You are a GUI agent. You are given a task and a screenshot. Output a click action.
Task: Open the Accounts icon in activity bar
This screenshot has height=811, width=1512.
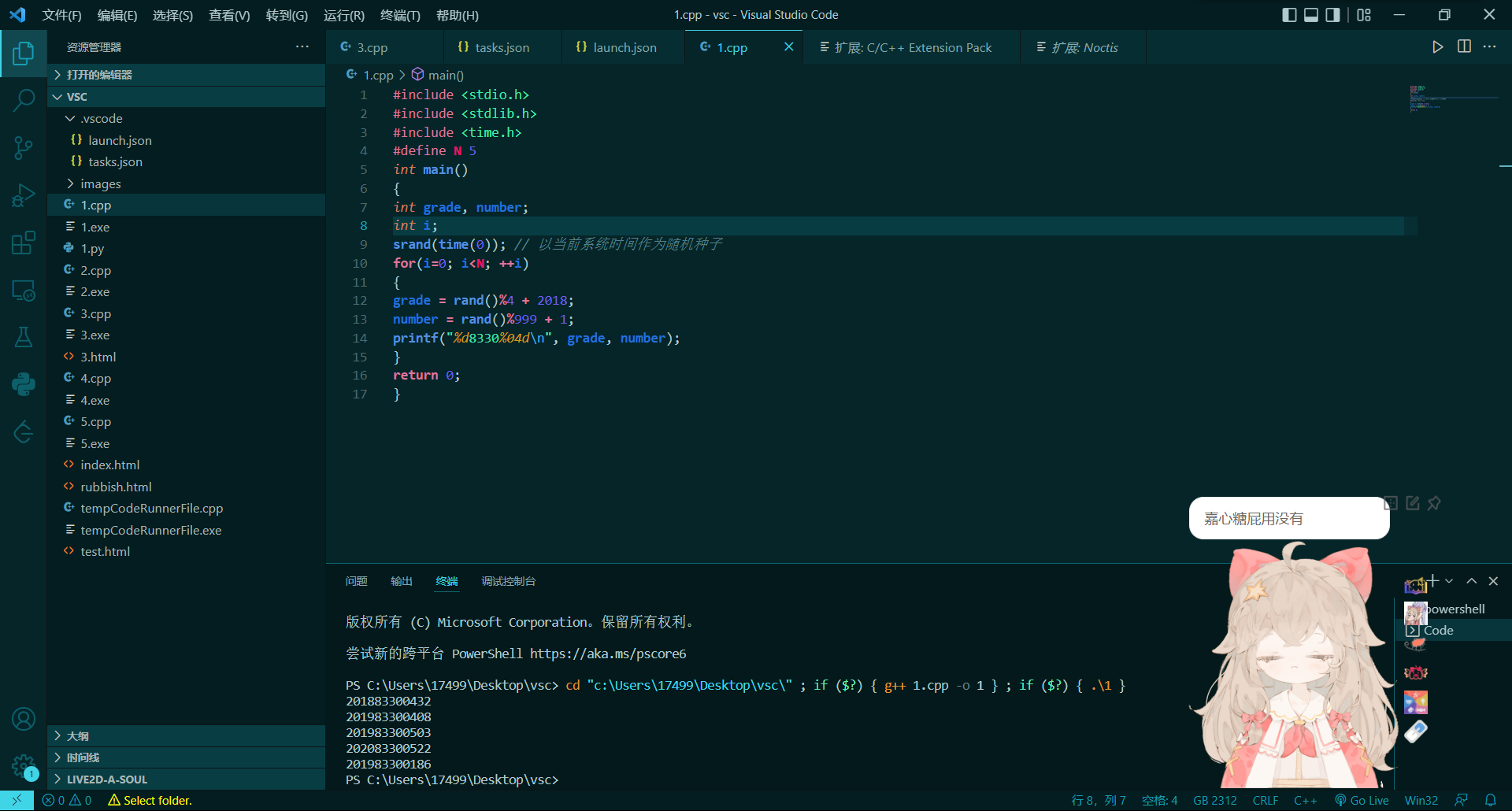[24, 719]
